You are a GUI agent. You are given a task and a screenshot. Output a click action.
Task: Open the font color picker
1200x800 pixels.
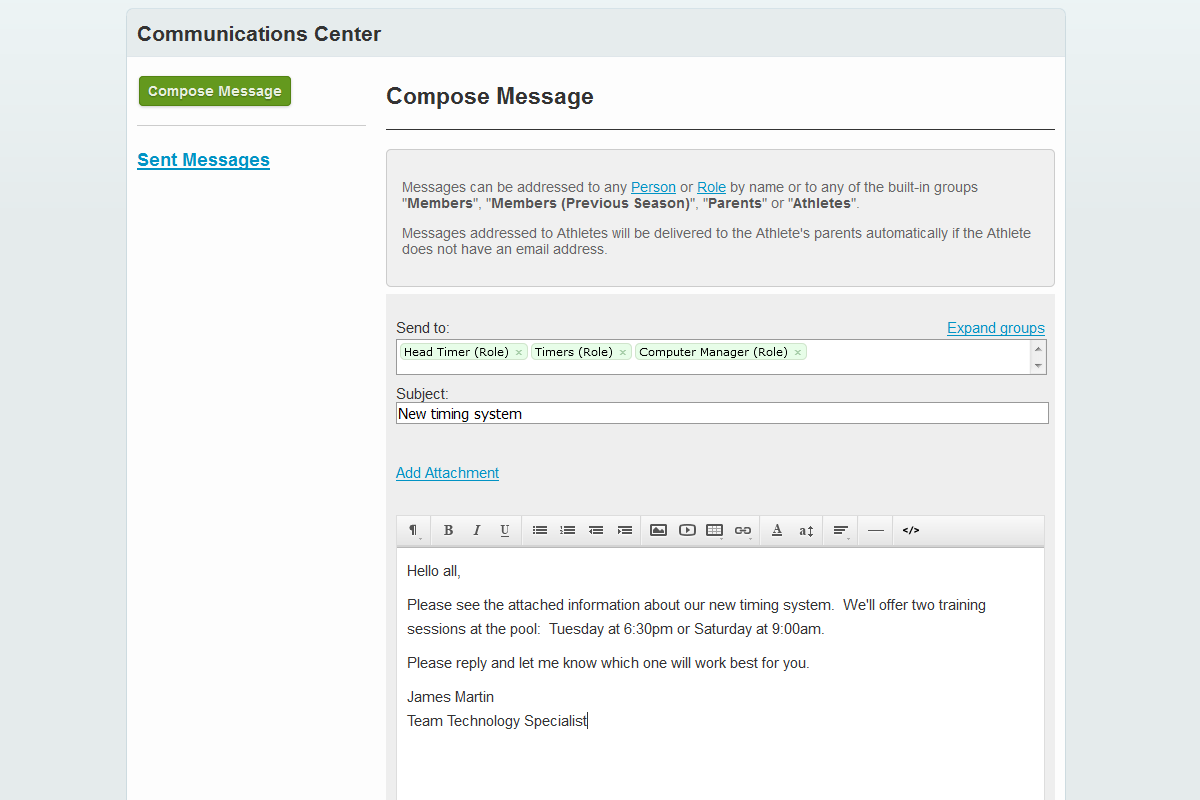(x=777, y=530)
